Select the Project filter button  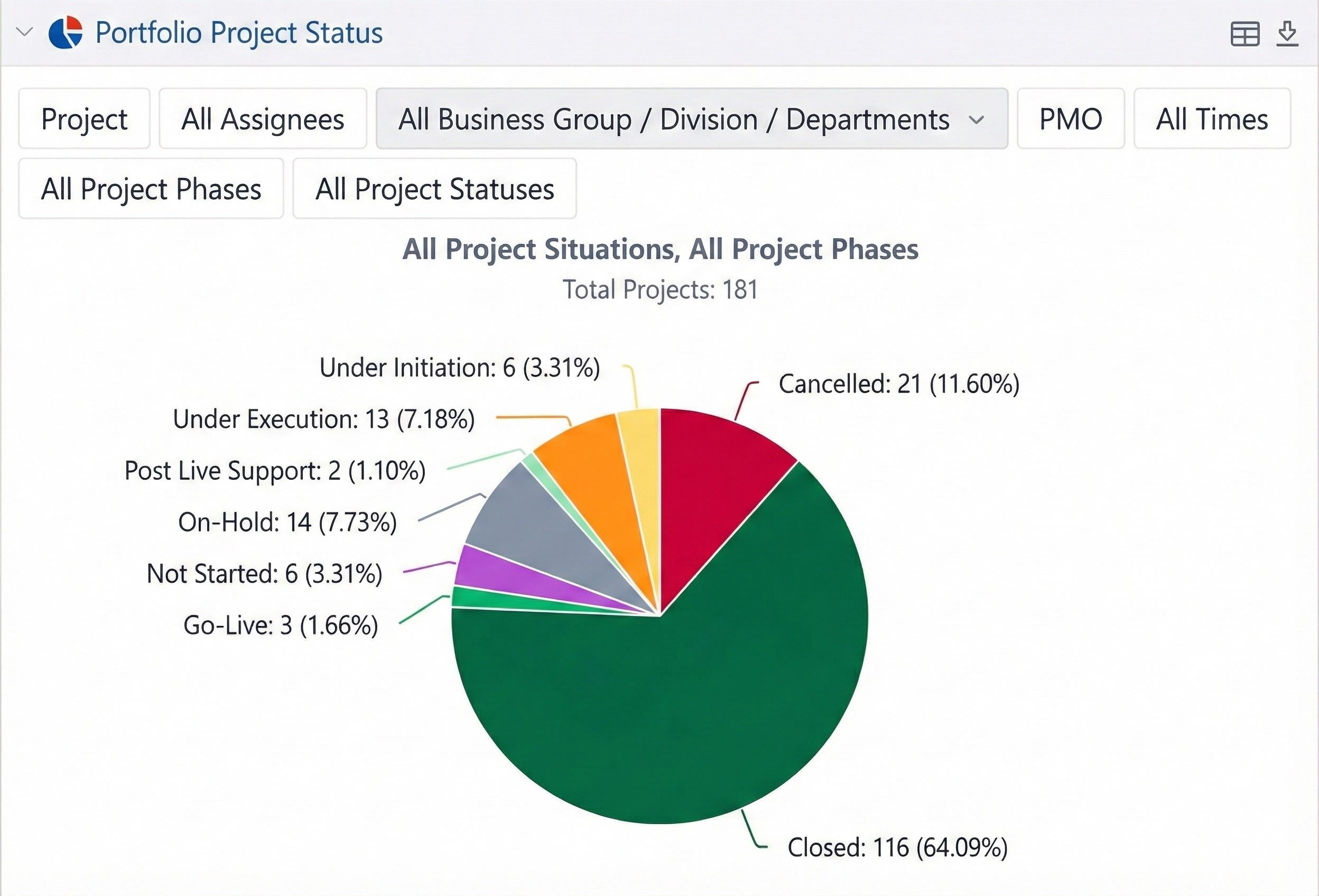[84, 119]
